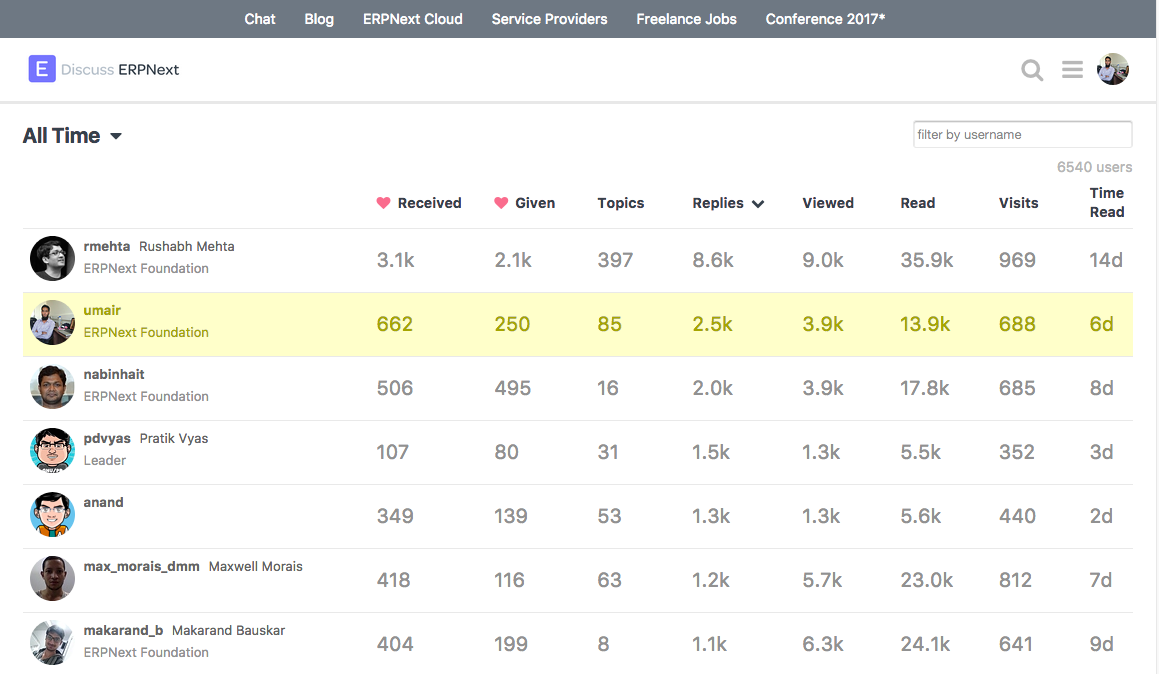Sort by likes Received column
1159x674 pixels.
(418, 203)
